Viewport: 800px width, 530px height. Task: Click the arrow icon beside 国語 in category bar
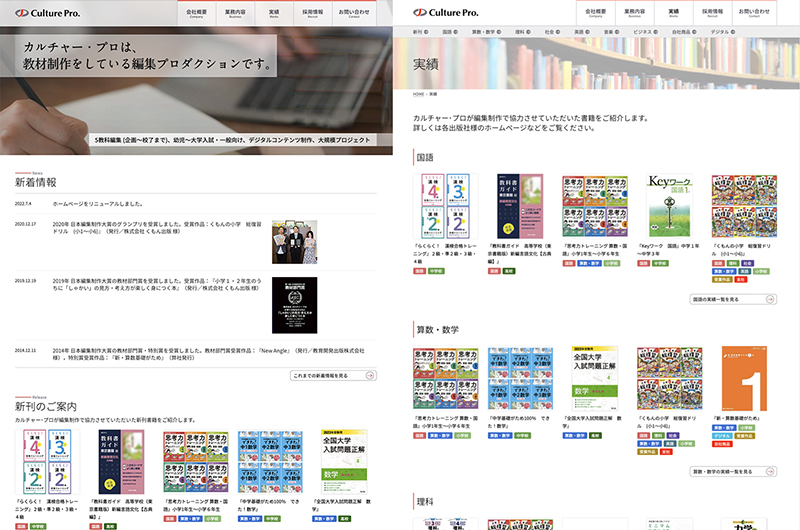[x=458, y=32]
